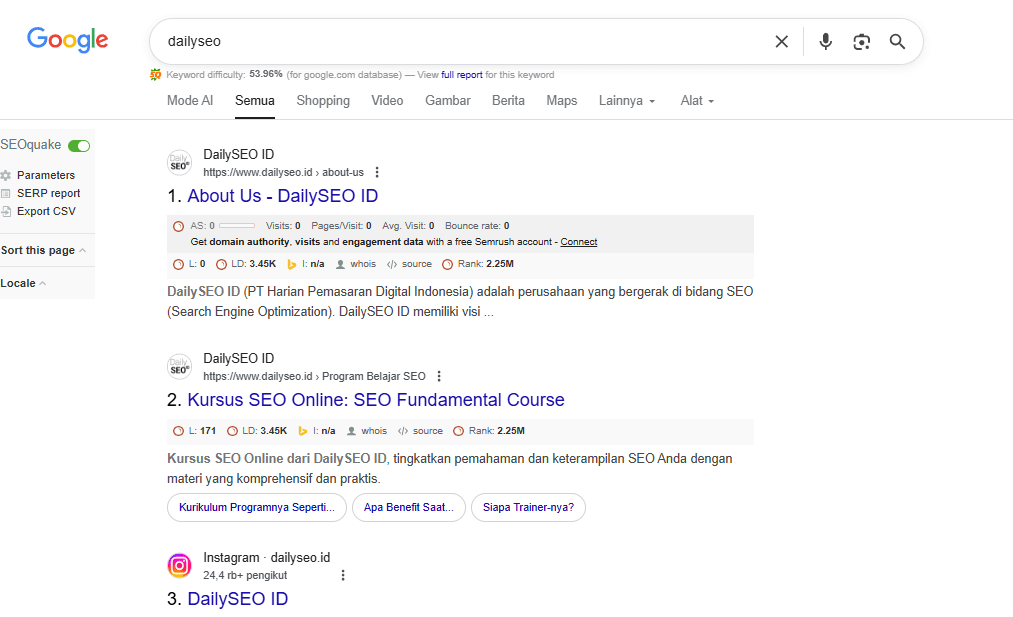Click the magnifying glass search icon
1013x617 pixels.
(x=897, y=41)
